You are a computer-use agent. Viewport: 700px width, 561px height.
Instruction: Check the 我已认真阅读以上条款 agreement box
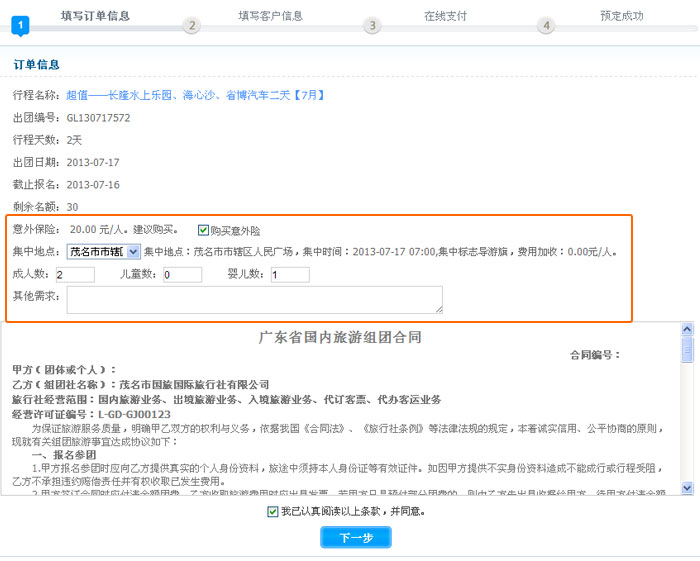[x=273, y=511]
